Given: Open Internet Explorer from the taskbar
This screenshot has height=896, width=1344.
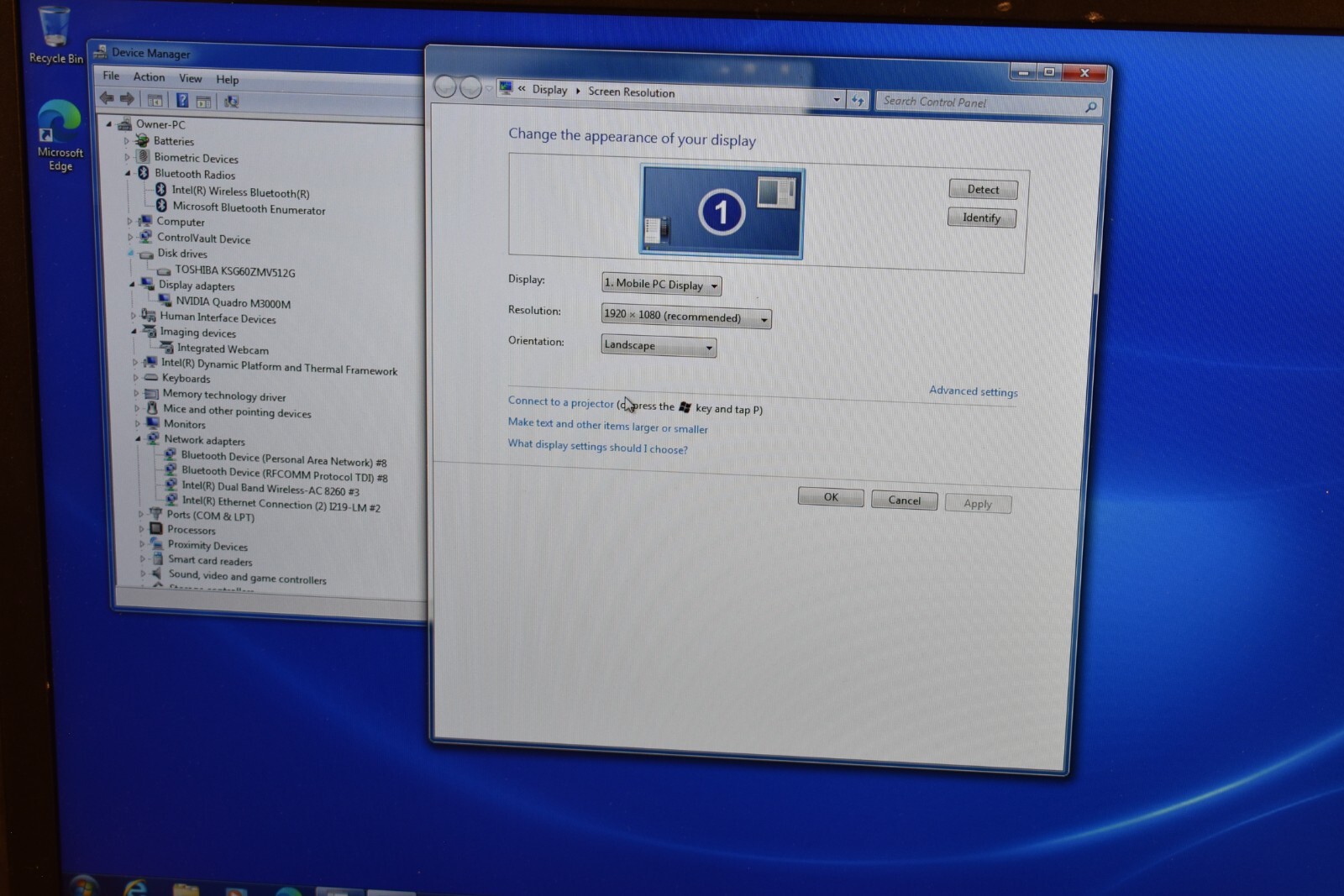Looking at the screenshot, I should click(135, 887).
